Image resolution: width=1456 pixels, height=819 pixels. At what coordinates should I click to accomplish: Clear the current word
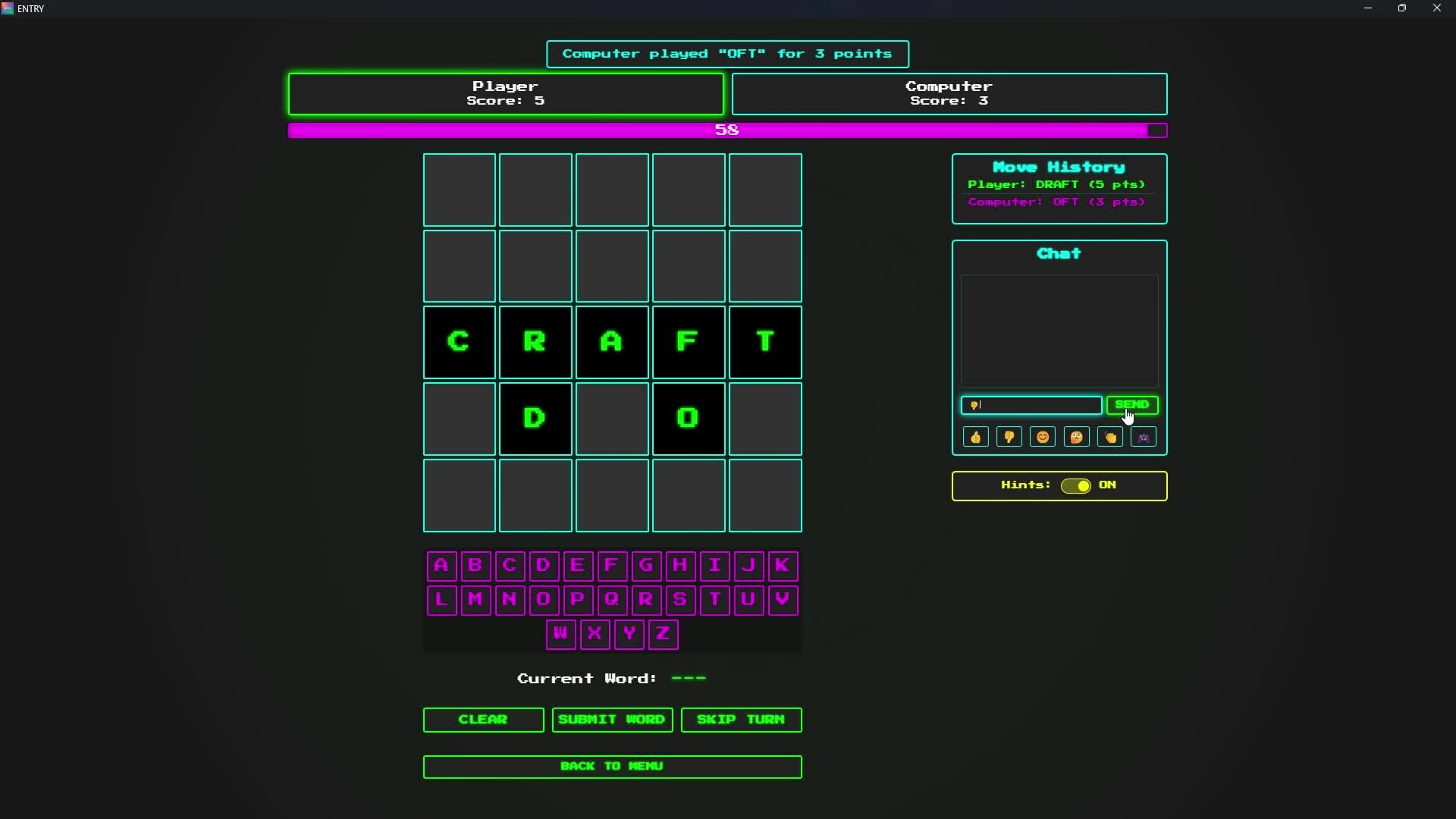(483, 720)
